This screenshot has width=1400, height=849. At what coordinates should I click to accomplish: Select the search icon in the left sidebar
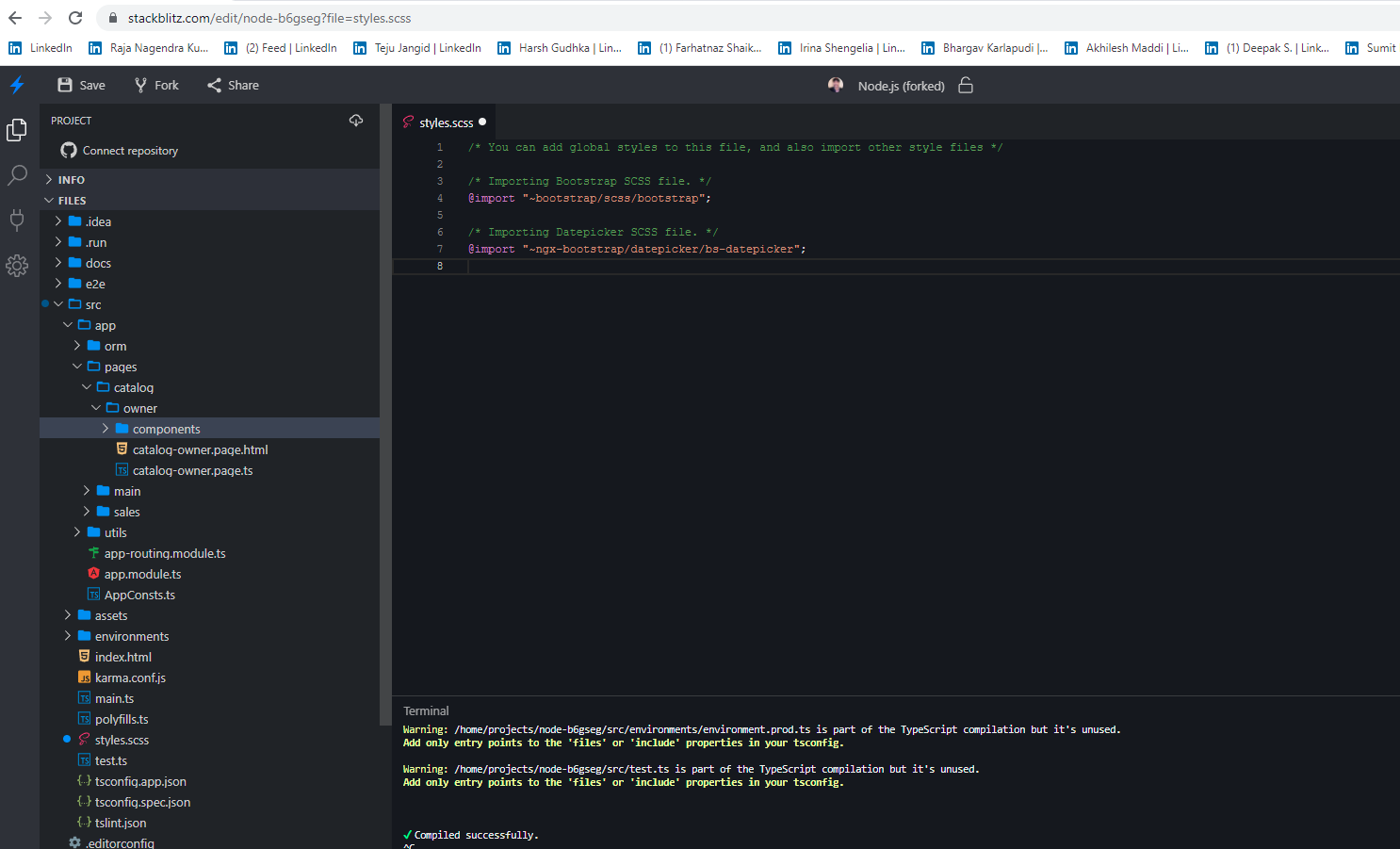[x=17, y=175]
